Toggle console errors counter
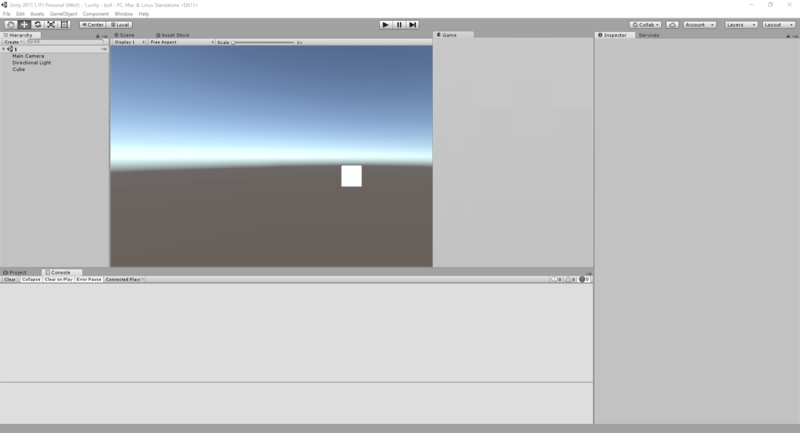The image size is (800, 433). coord(584,279)
